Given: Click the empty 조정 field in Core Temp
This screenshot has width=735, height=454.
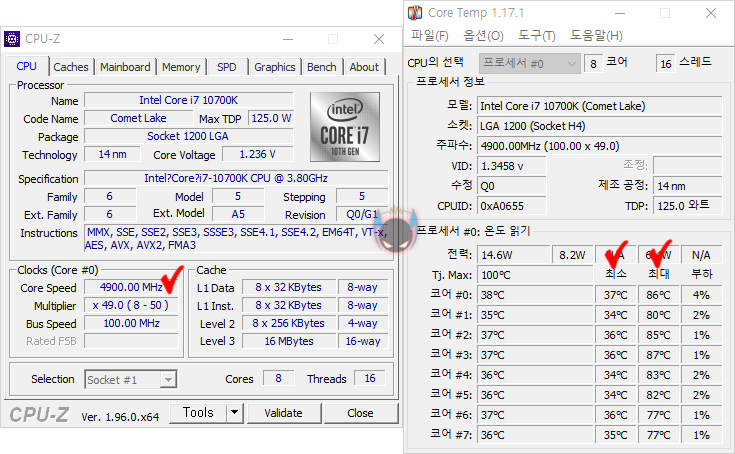Looking at the screenshot, I should click(688, 166).
